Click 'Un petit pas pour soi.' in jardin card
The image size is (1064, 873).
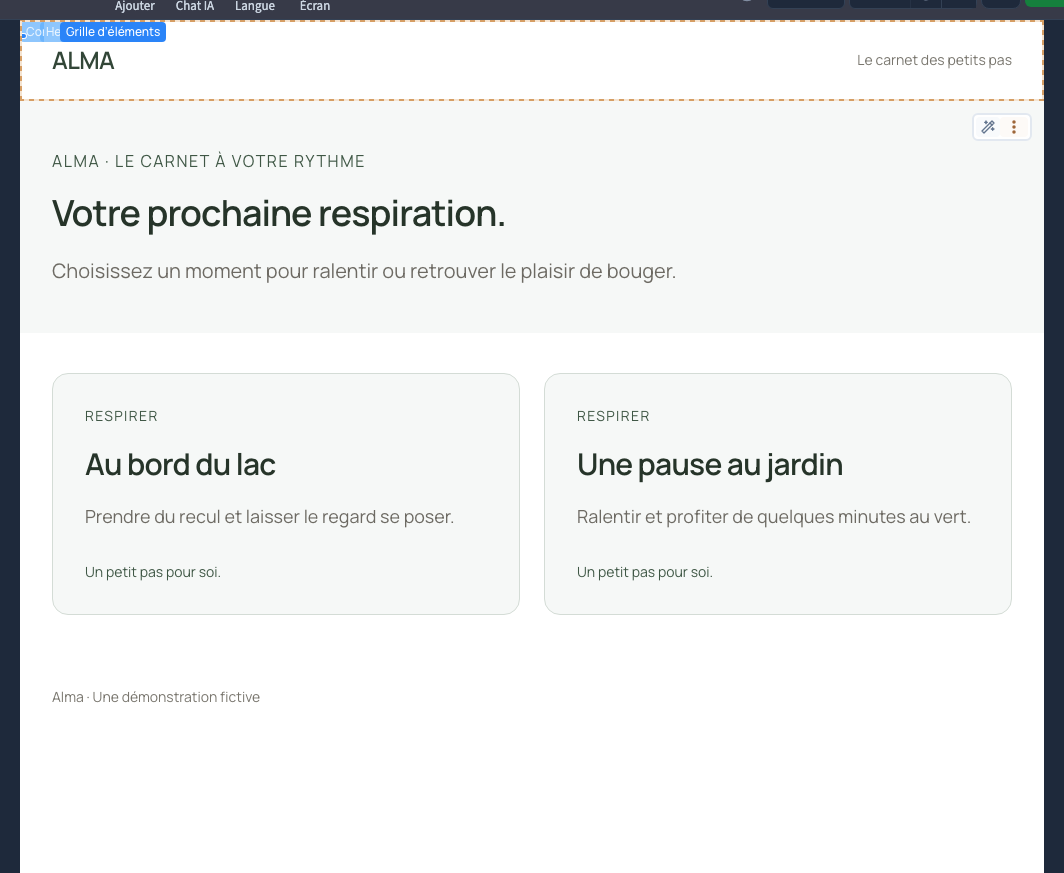point(645,573)
